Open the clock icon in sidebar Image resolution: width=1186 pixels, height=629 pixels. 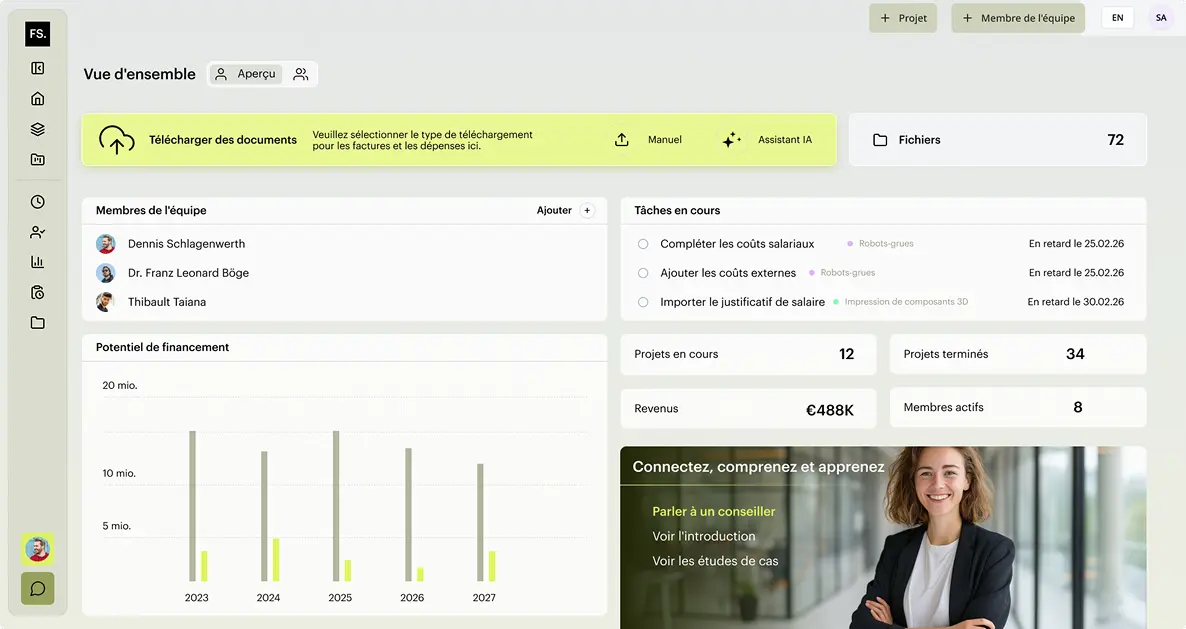coord(38,202)
